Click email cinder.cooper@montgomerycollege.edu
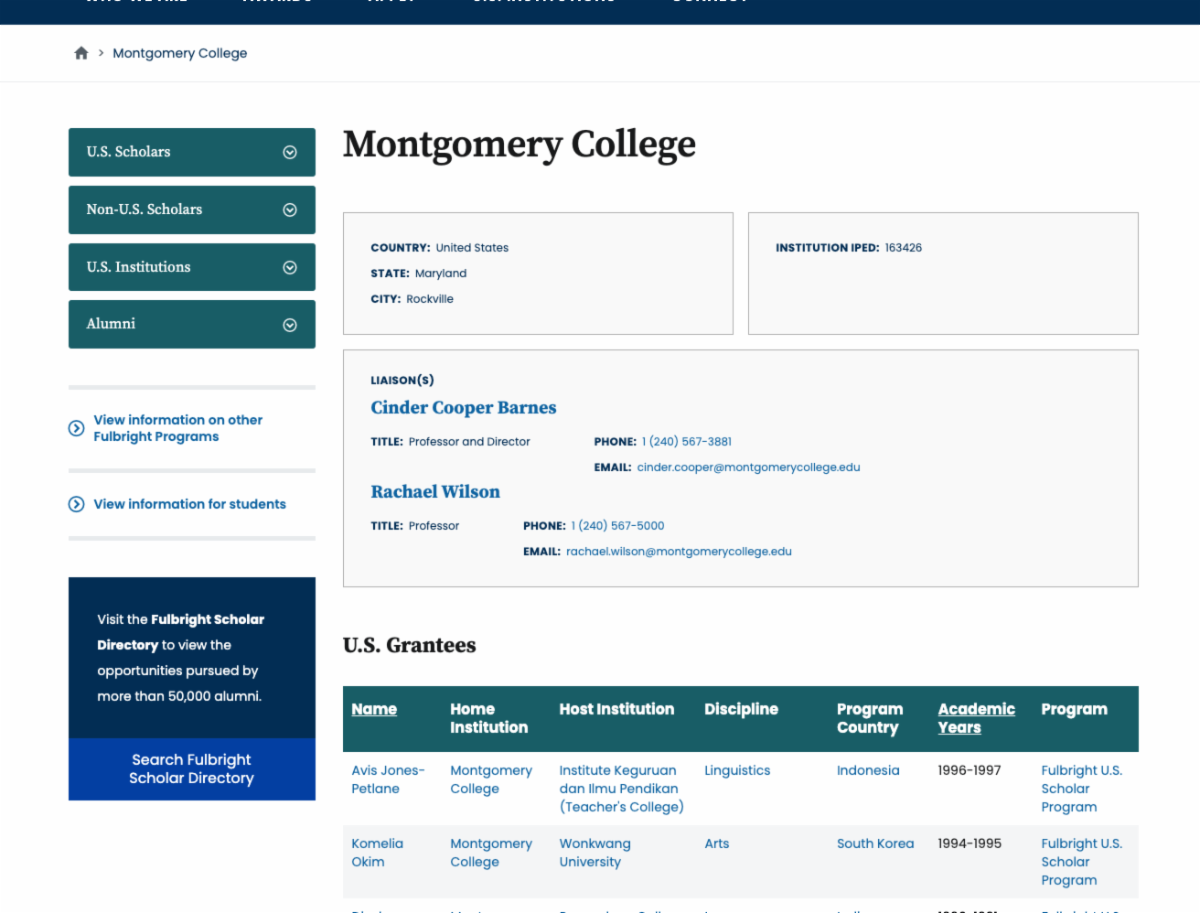This screenshot has width=1200, height=913. pyautogui.click(x=748, y=467)
